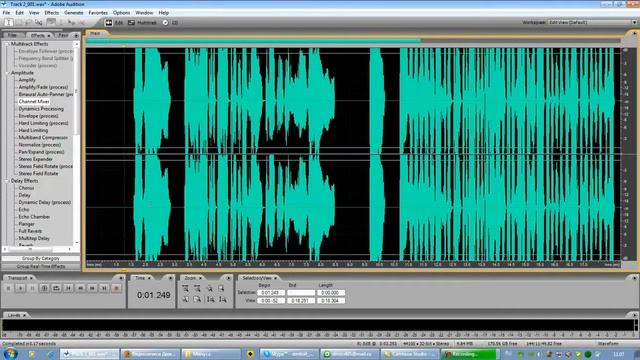
Task: Open Time panel options menu
Action: [171, 278]
